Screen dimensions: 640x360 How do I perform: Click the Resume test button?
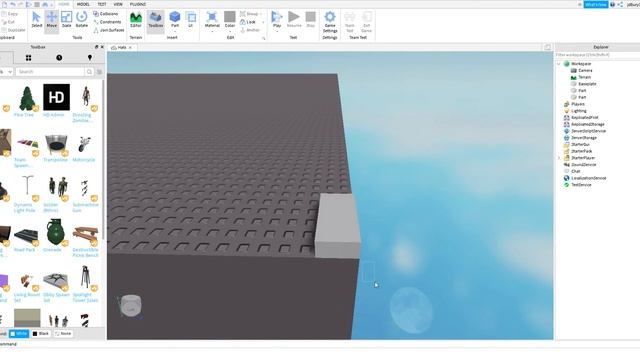click(x=294, y=20)
